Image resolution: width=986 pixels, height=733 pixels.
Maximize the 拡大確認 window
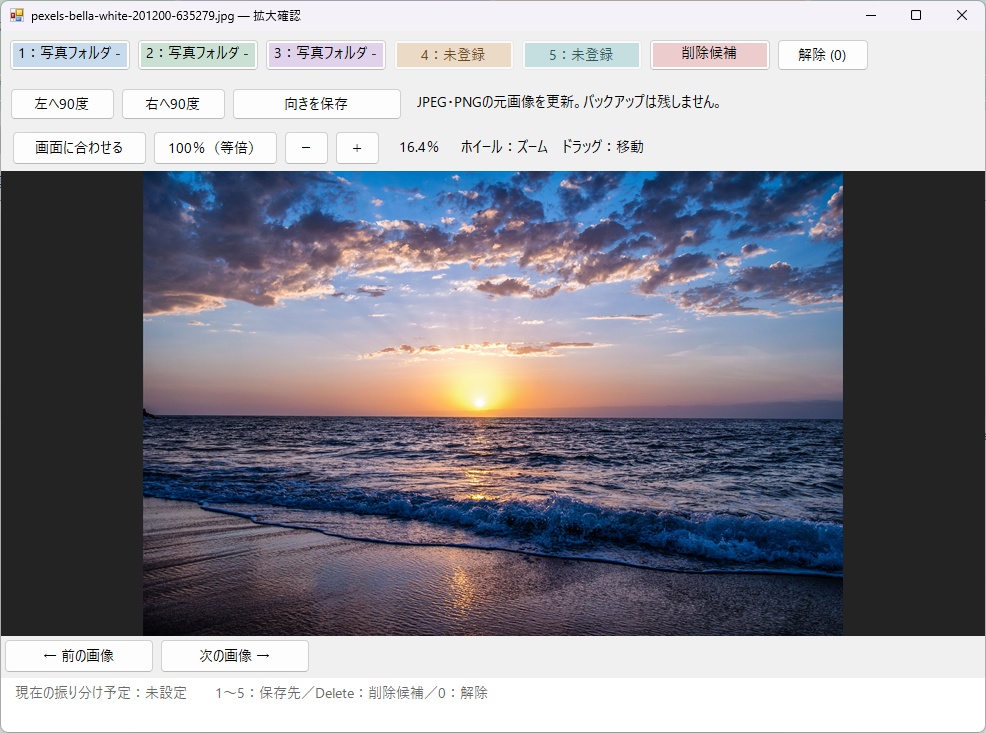(916, 15)
